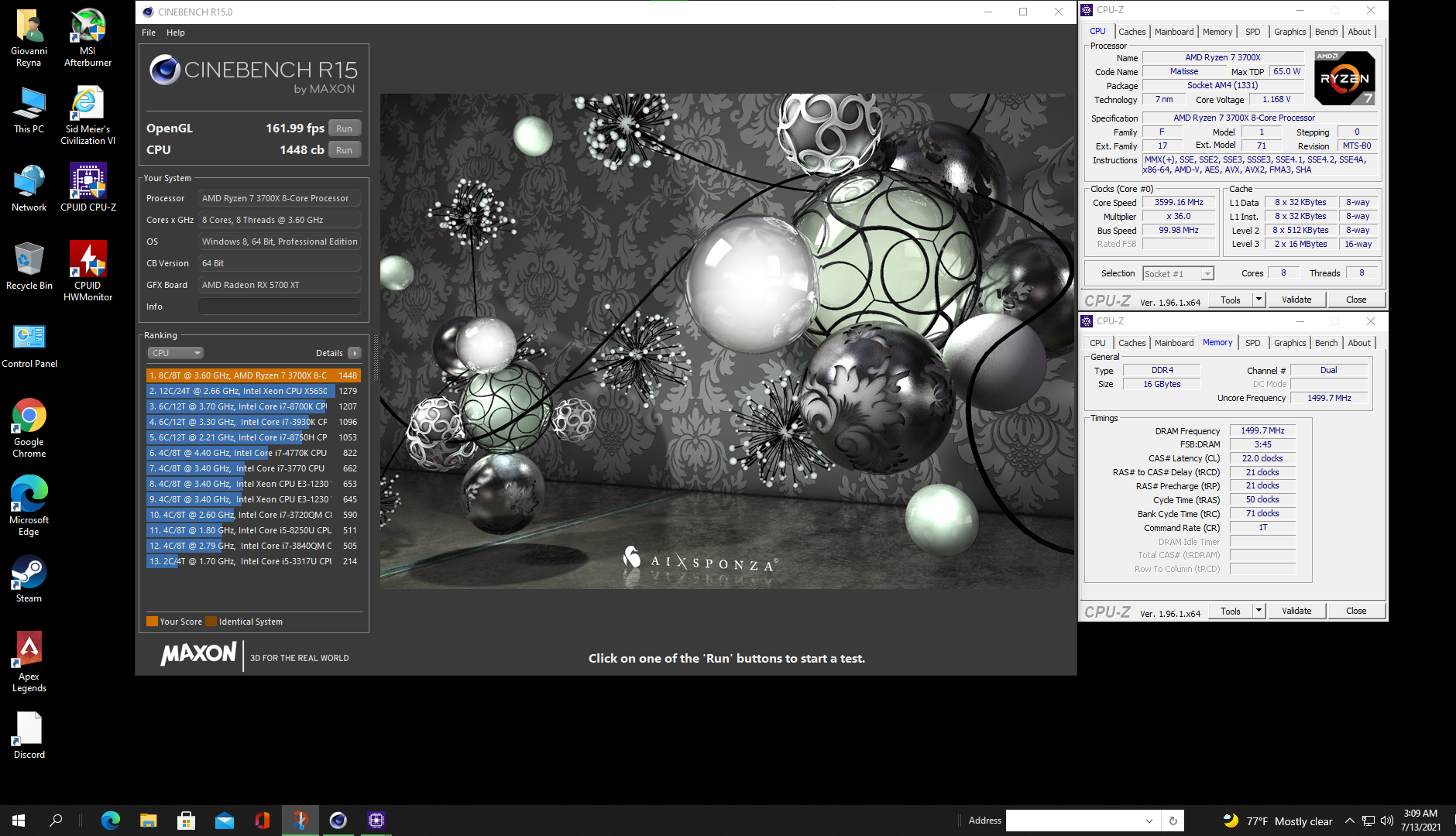Screen dimensions: 1456x836
Task: Click taskbar search magnifier
Action: pyautogui.click(x=56, y=821)
